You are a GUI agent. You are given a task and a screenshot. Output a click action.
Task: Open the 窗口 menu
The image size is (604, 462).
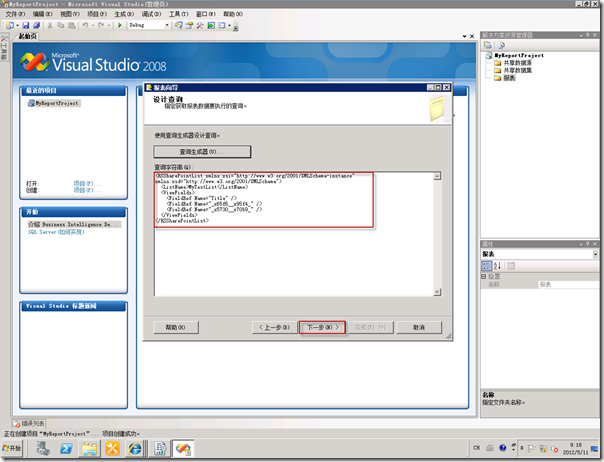tap(206, 14)
